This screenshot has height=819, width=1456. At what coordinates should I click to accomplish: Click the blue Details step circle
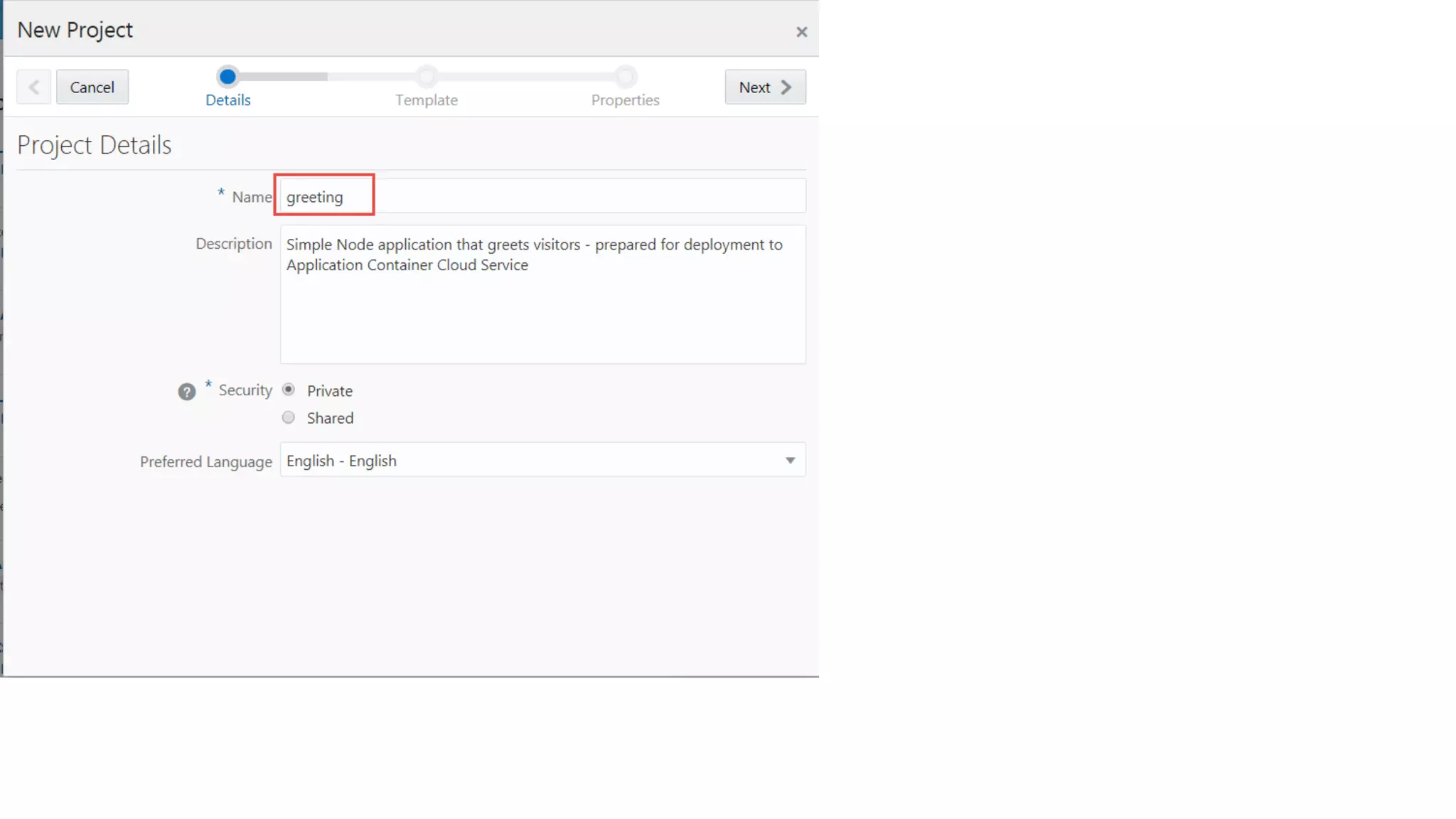pos(227,76)
